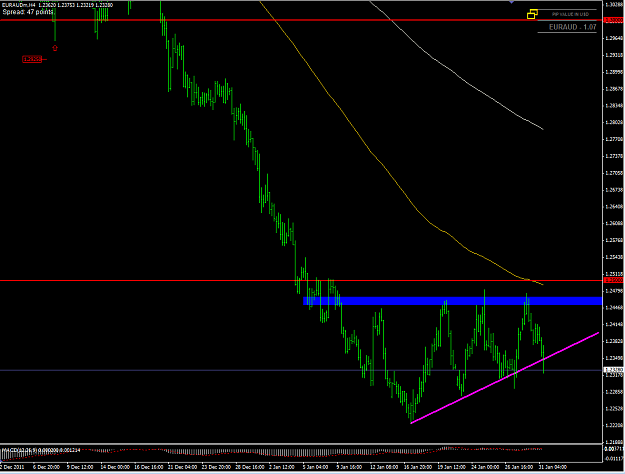
Task: Click the '16 Dec 16:00' time label
Action: pyautogui.click(x=149, y=467)
